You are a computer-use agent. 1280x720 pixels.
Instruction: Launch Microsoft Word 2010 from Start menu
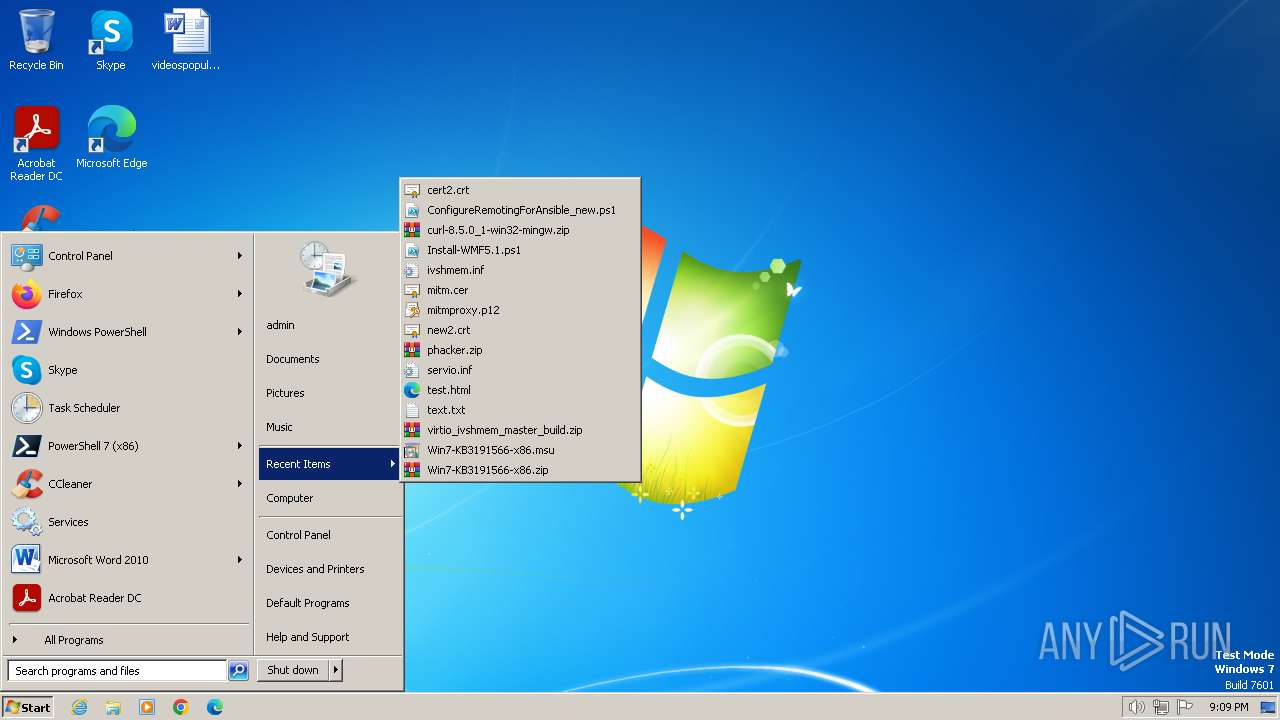tap(127, 560)
